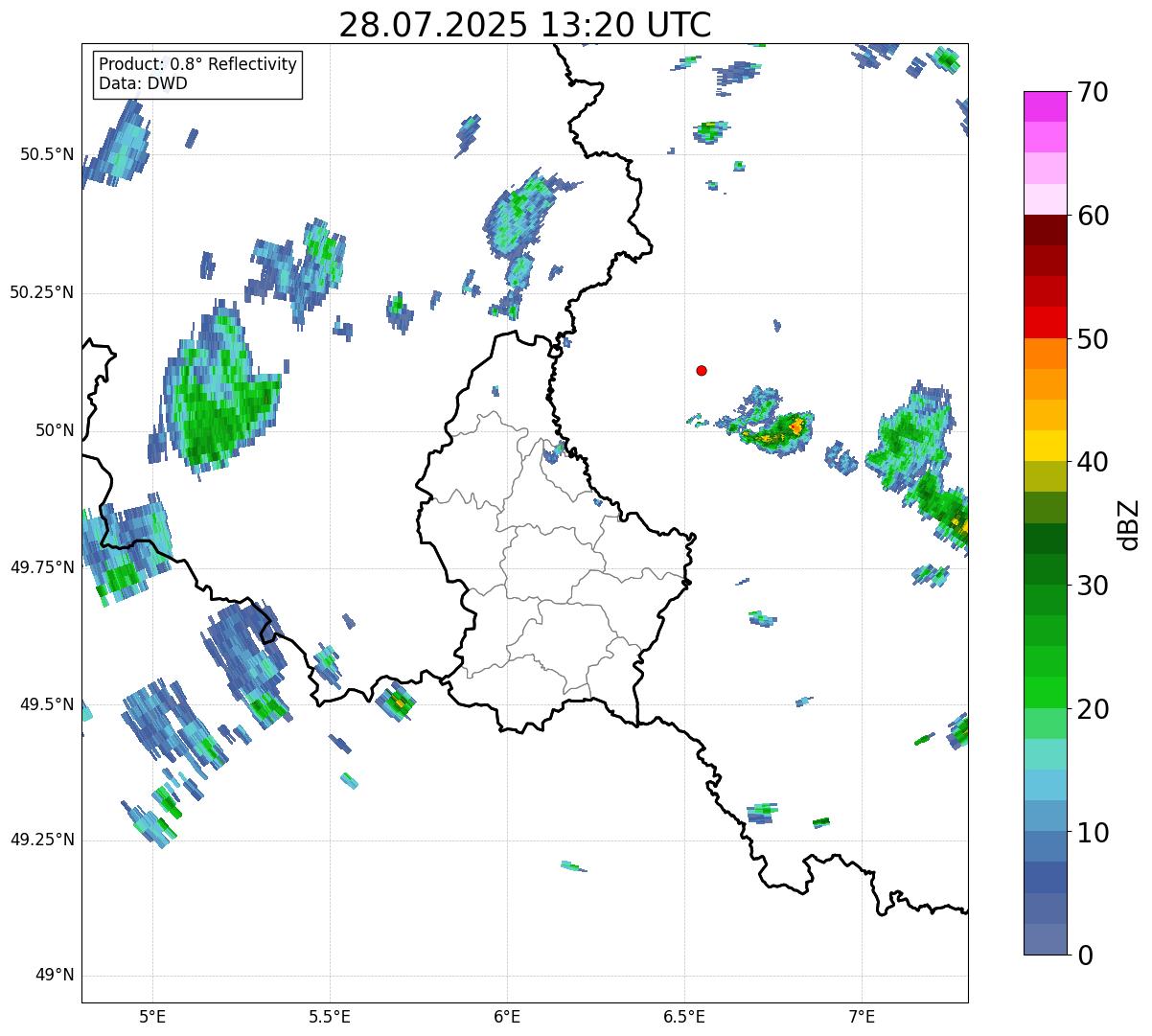Click the '50' colorbar tick label
Screen dimensions: 1152x1036
[1094, 339]
